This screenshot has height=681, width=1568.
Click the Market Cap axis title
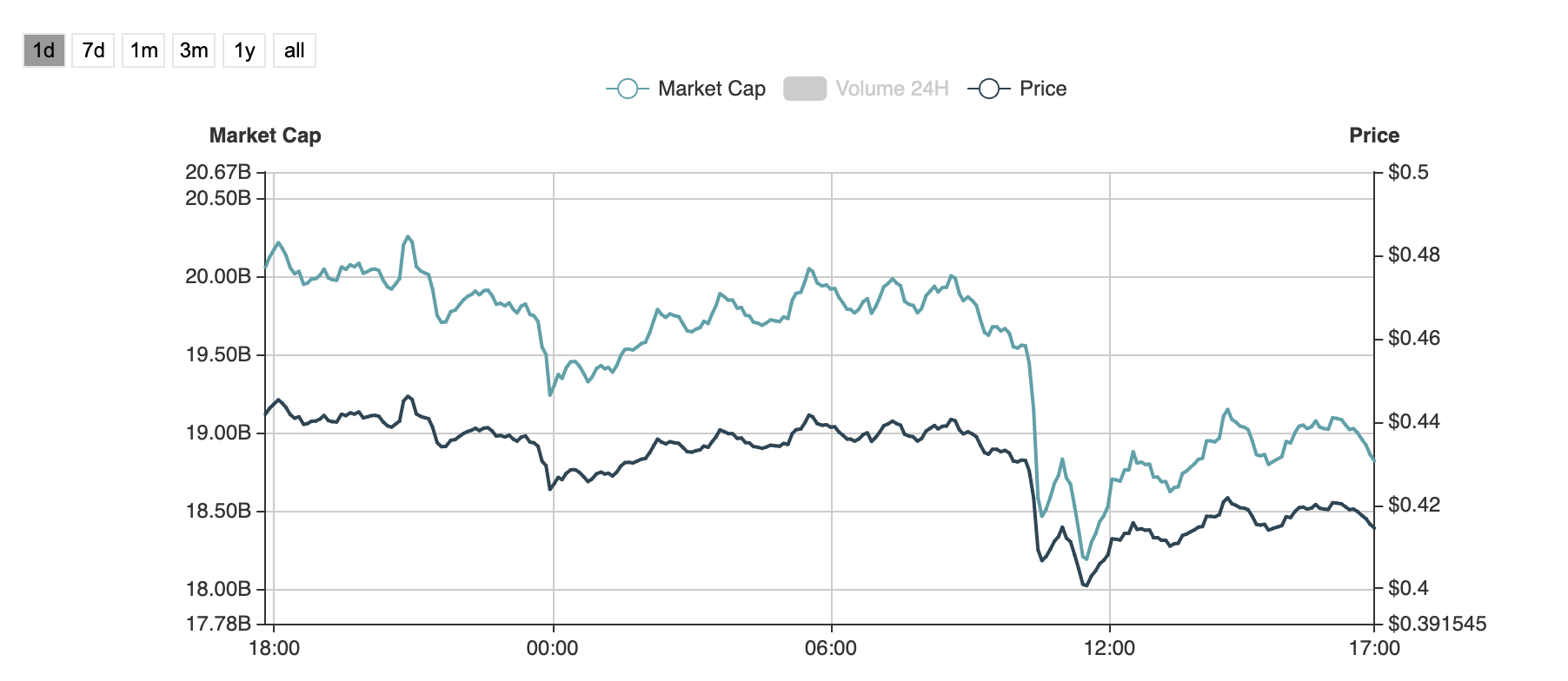pos(265,136)
